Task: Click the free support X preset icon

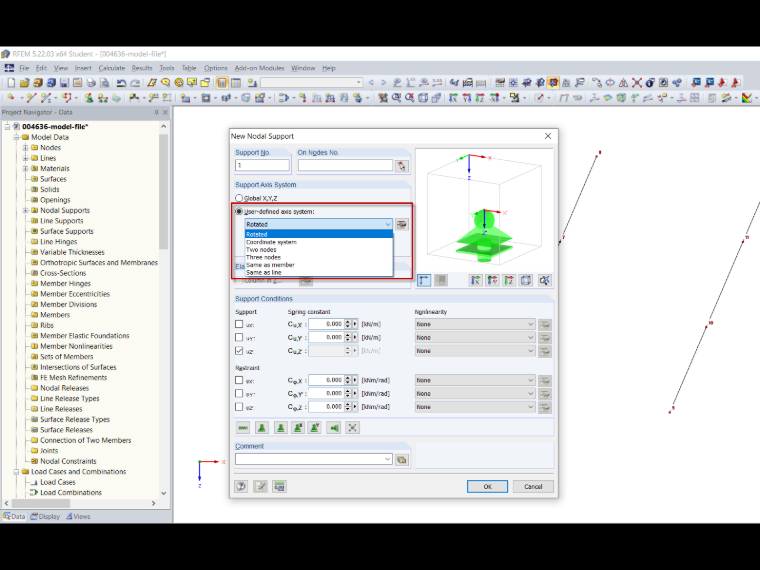Action: 352,428
